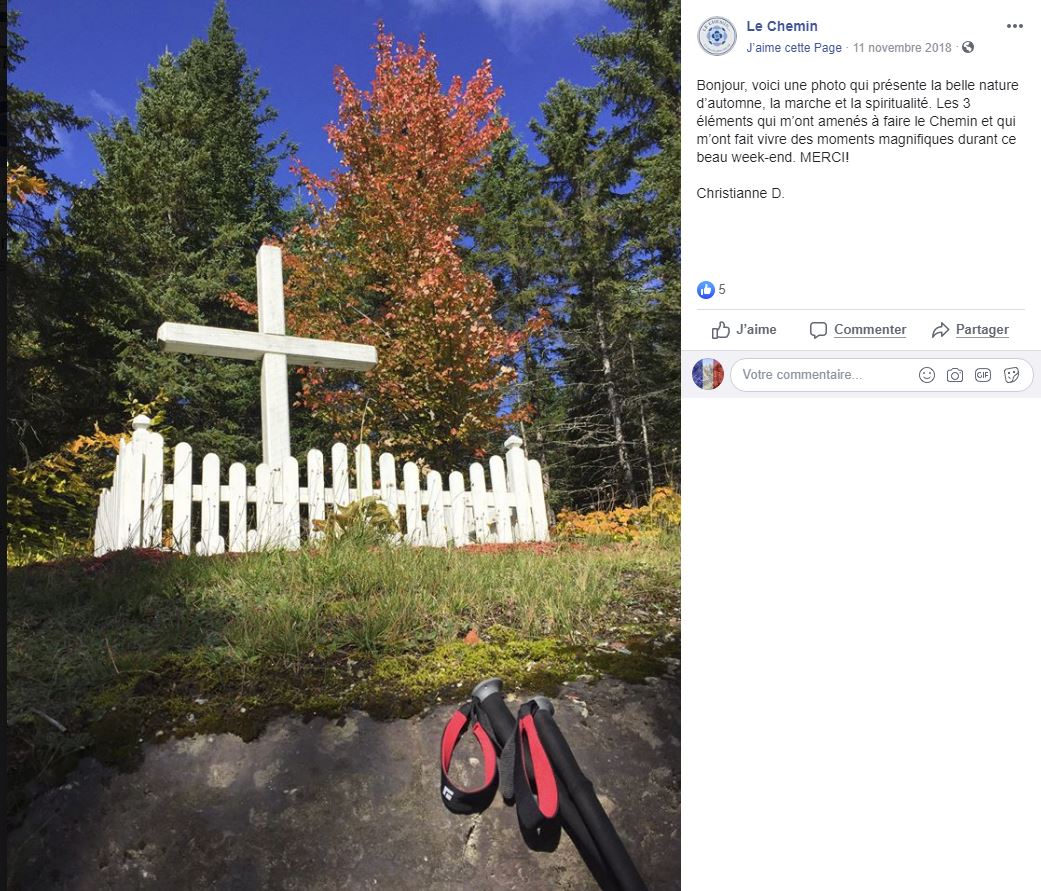Click the Commenter button

click(858, 330)
